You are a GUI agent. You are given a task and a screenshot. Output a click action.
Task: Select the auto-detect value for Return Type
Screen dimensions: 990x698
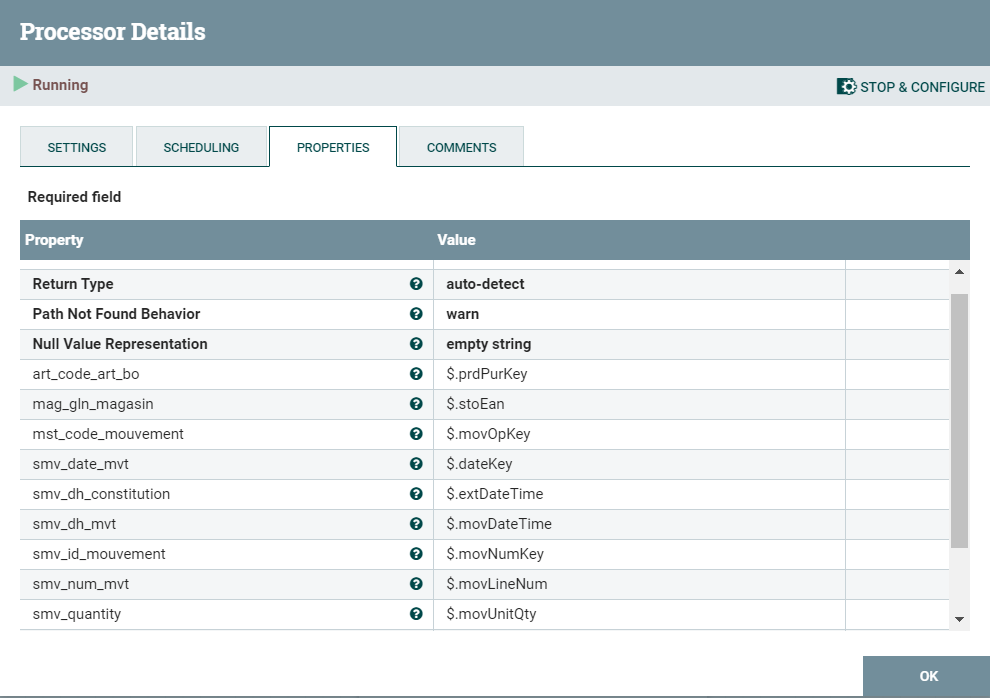485,284
